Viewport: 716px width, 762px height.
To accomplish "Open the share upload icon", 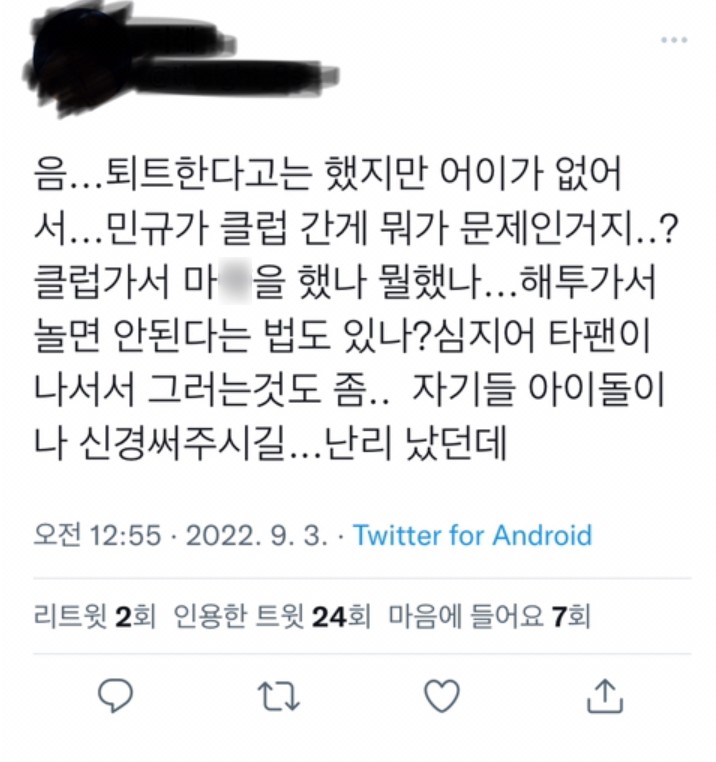I will click(605, 696).
